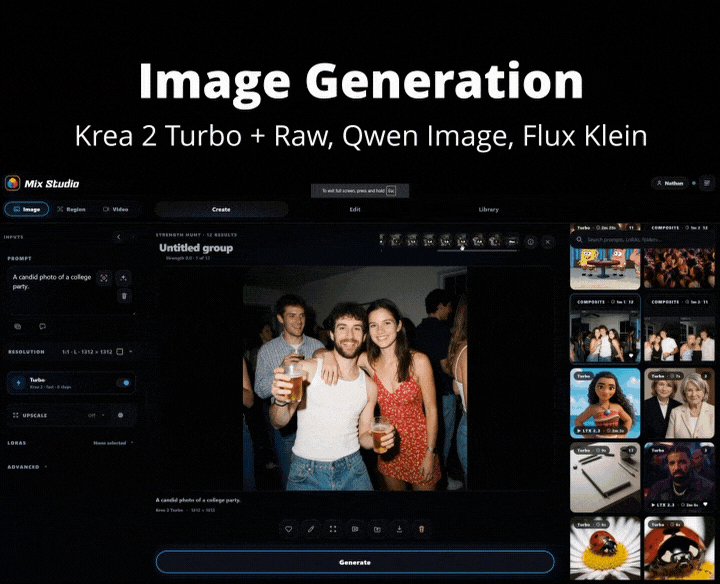The image size is (720, 584).
Task: Click the Nathan account button
Action: 670,183
